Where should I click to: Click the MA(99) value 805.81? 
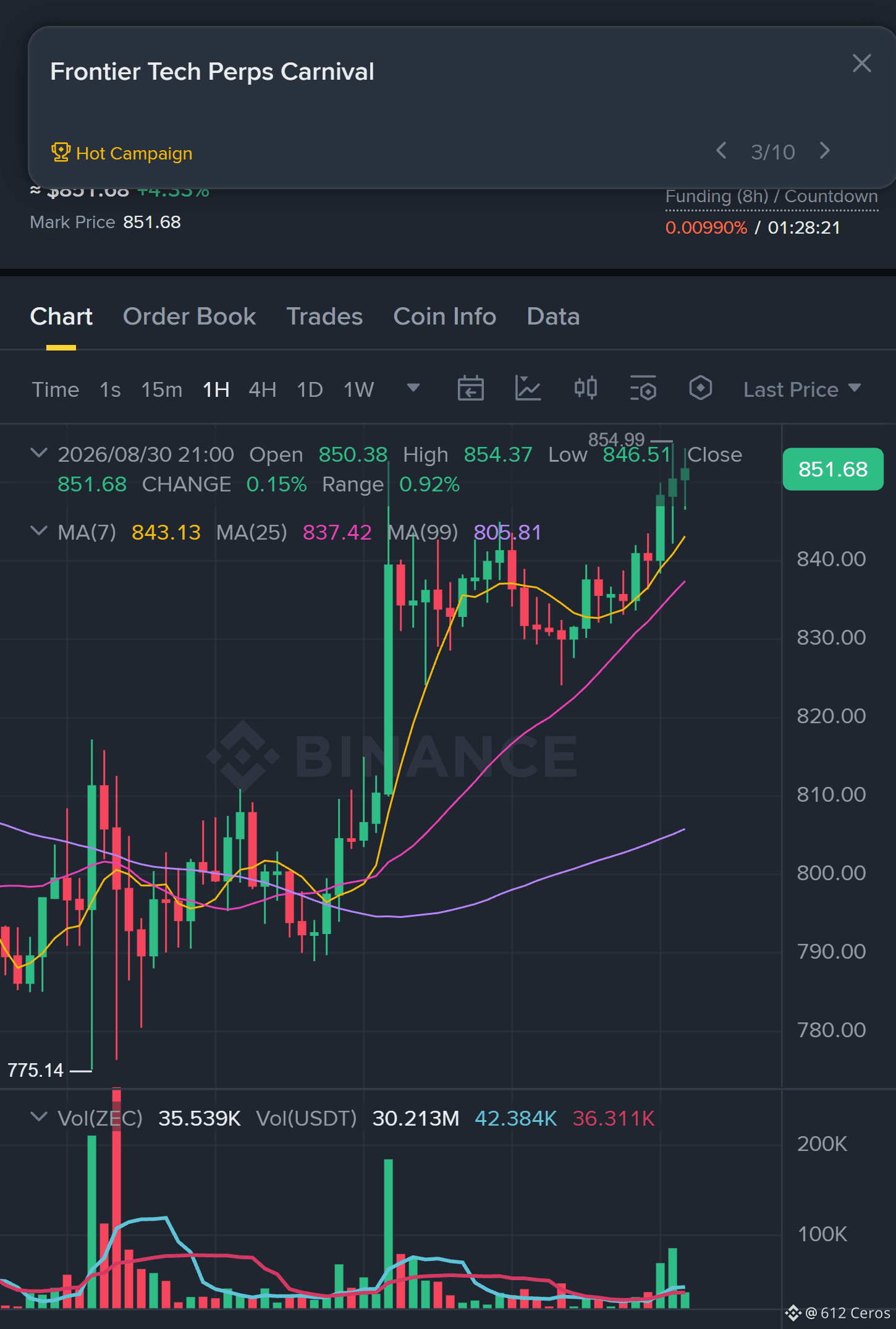(x=507, y=532)
